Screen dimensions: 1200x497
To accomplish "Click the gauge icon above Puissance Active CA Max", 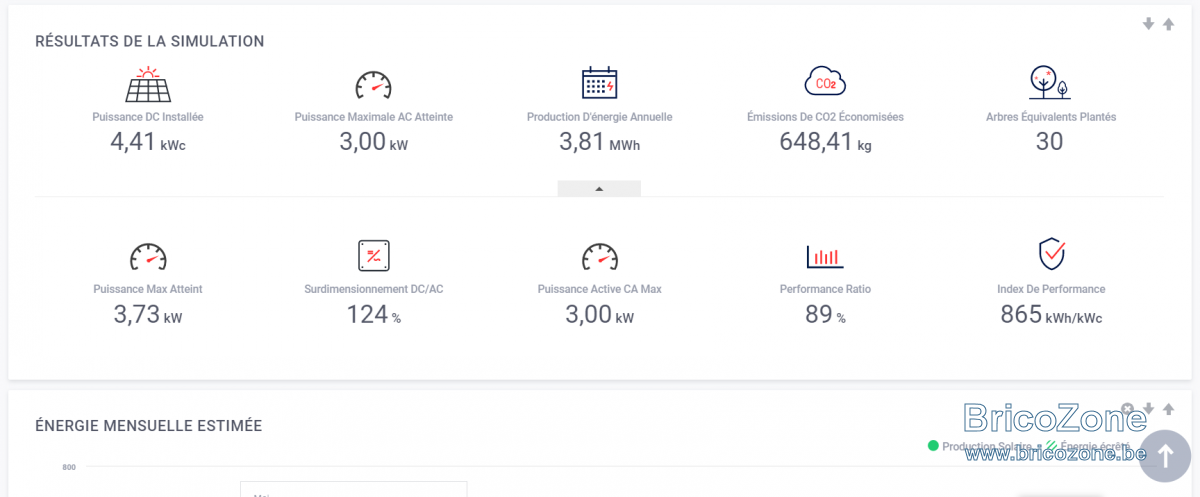I will (599, 257).
